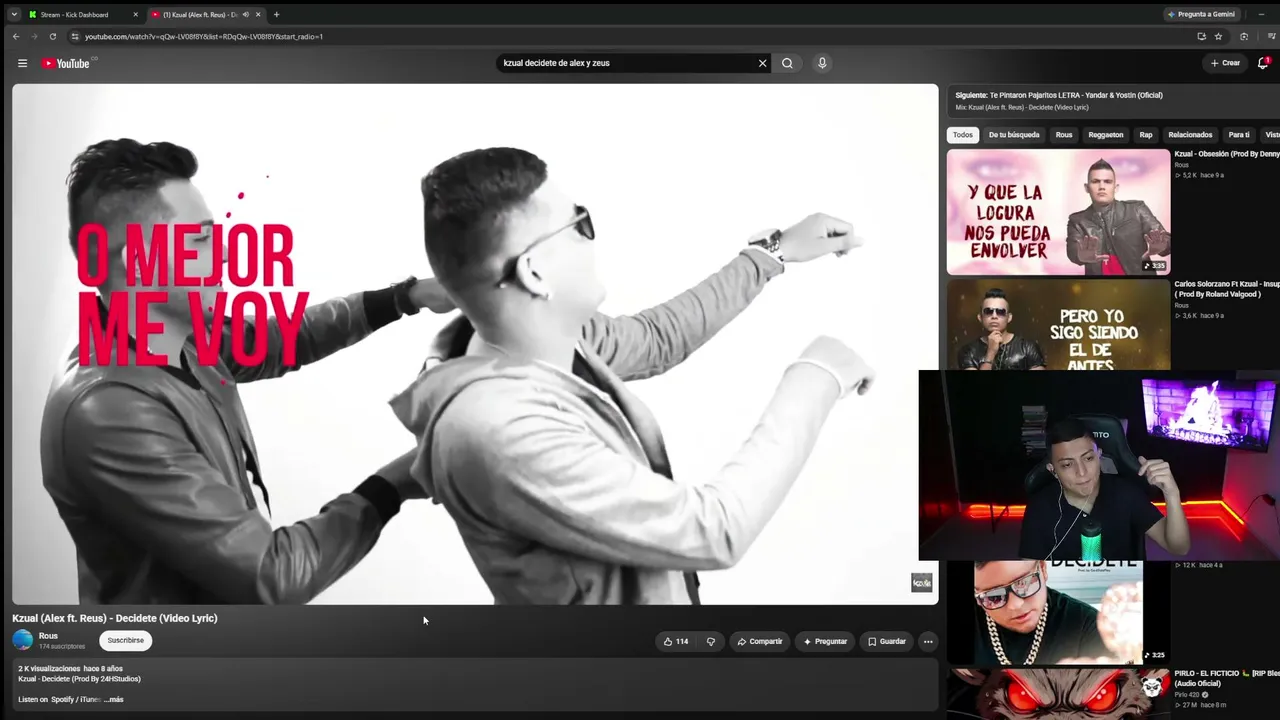The image size is (1280, 720).
Task: Open Kzual - Obsesión video thumbnail
Action: tap(1058, 212)
